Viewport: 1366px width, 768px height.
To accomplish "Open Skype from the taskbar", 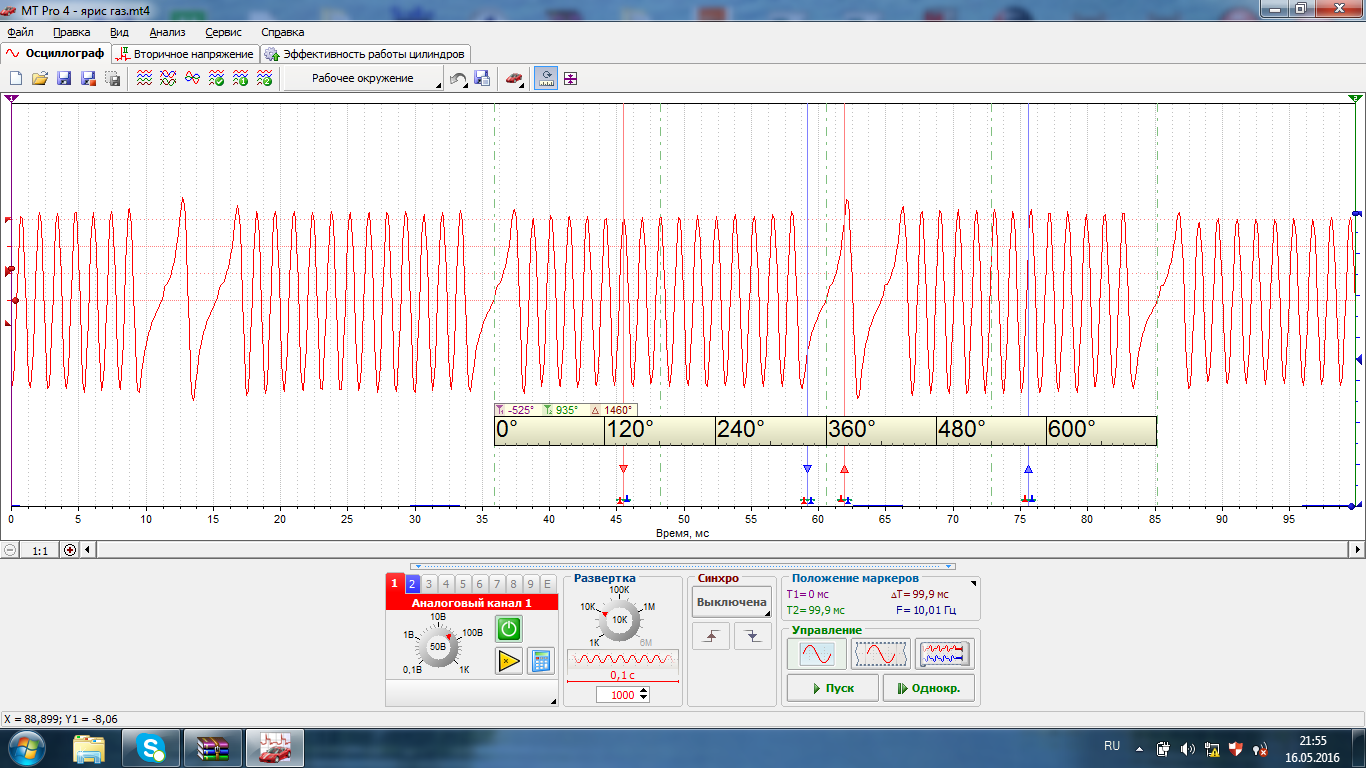I will (x=151, y=748).
